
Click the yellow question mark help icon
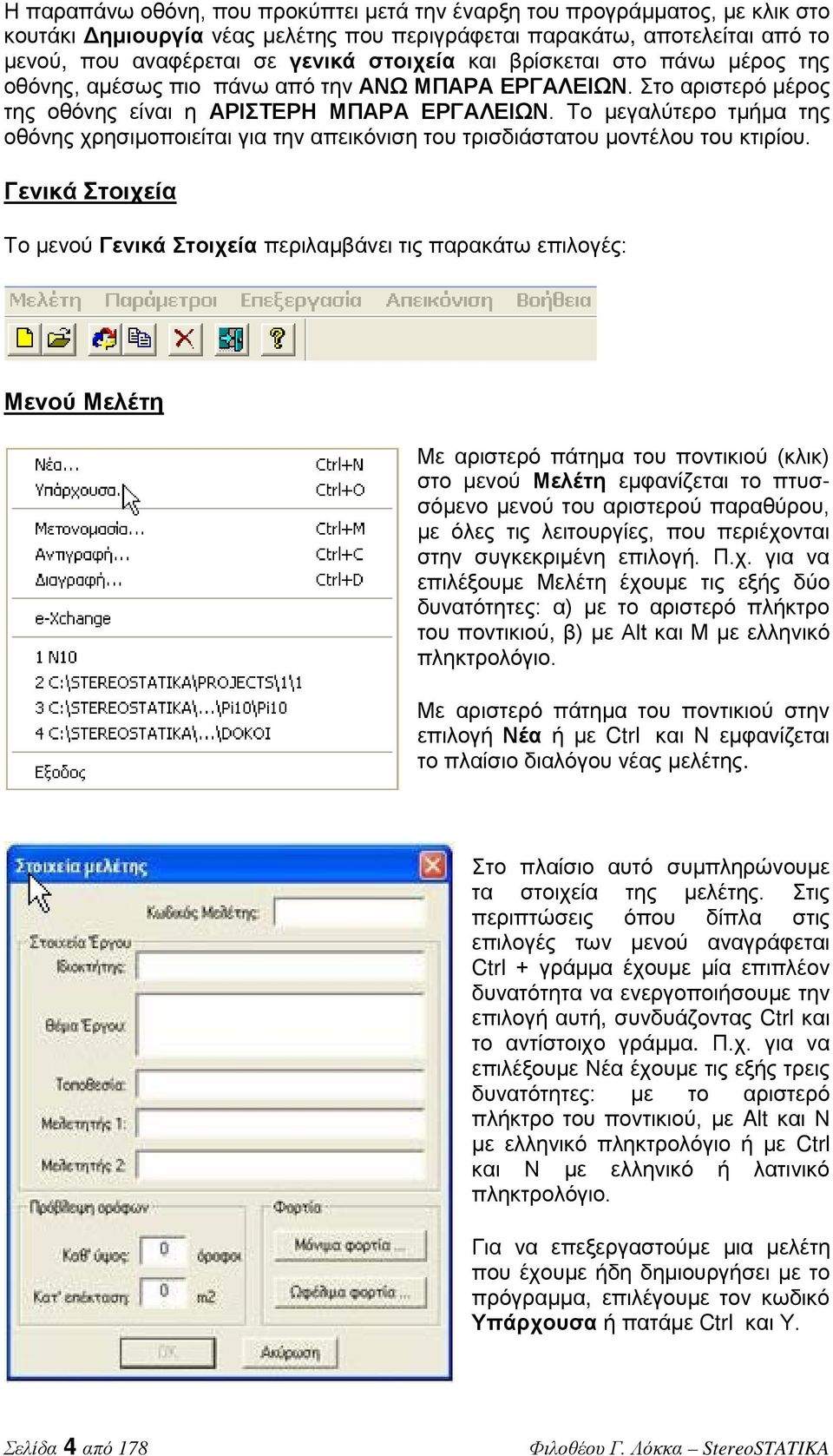point(278,338)
